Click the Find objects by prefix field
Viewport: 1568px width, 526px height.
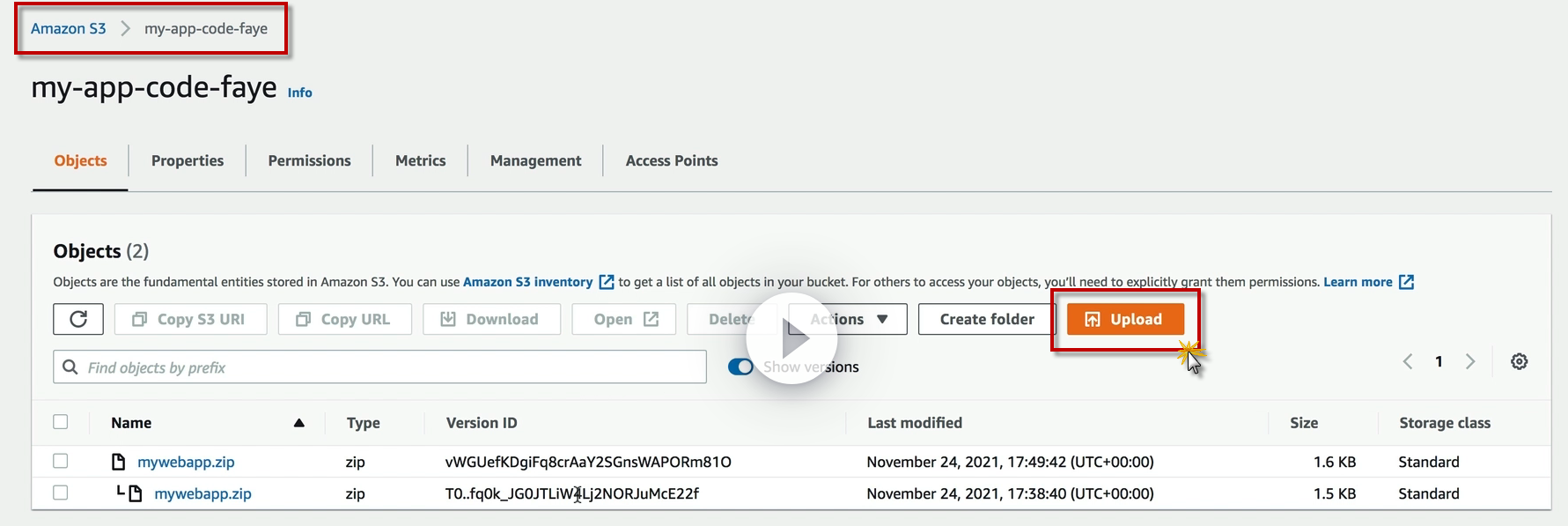point(387,367)
